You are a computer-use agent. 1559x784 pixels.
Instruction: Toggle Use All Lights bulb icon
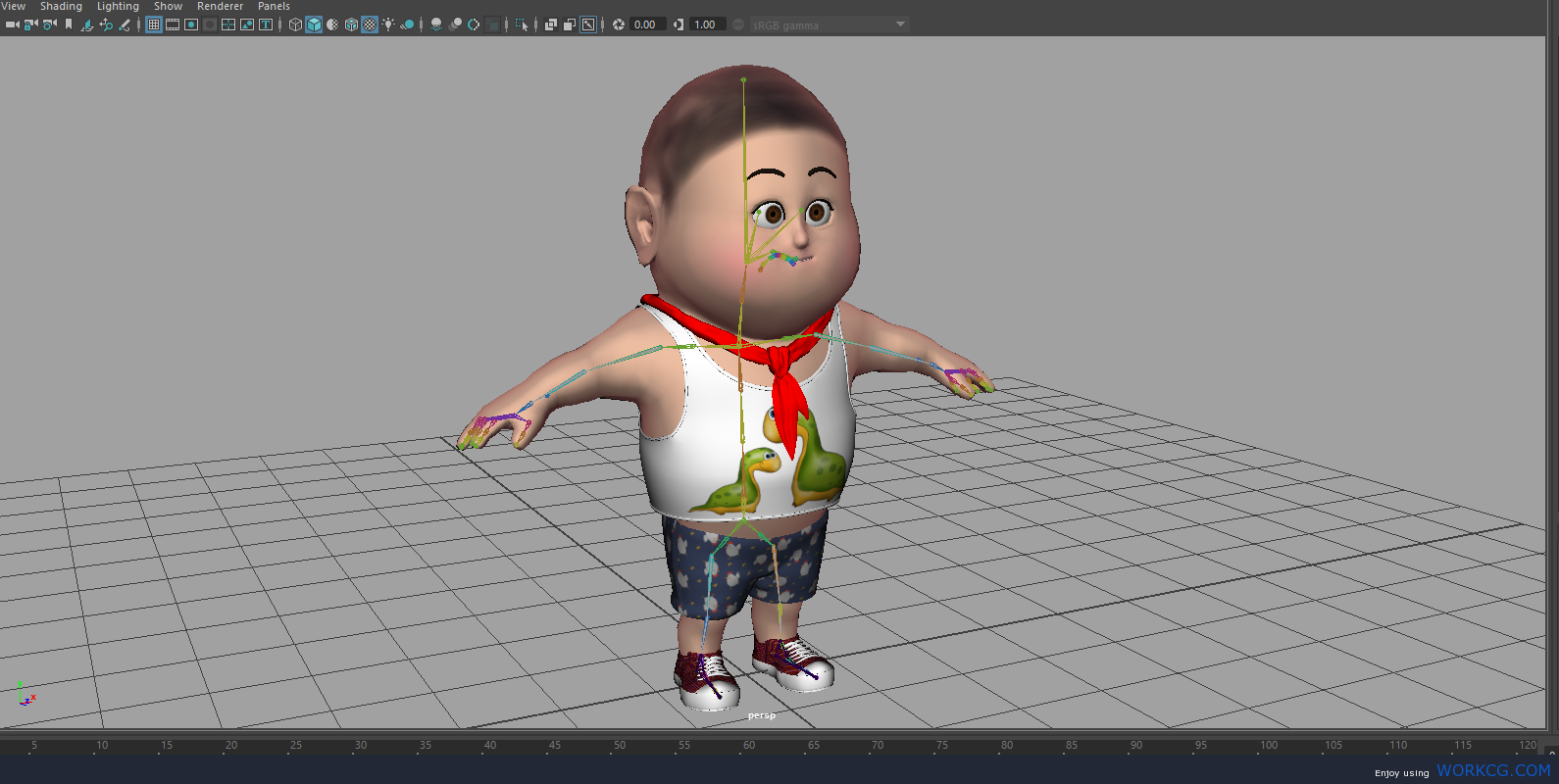tap(388, 24)
